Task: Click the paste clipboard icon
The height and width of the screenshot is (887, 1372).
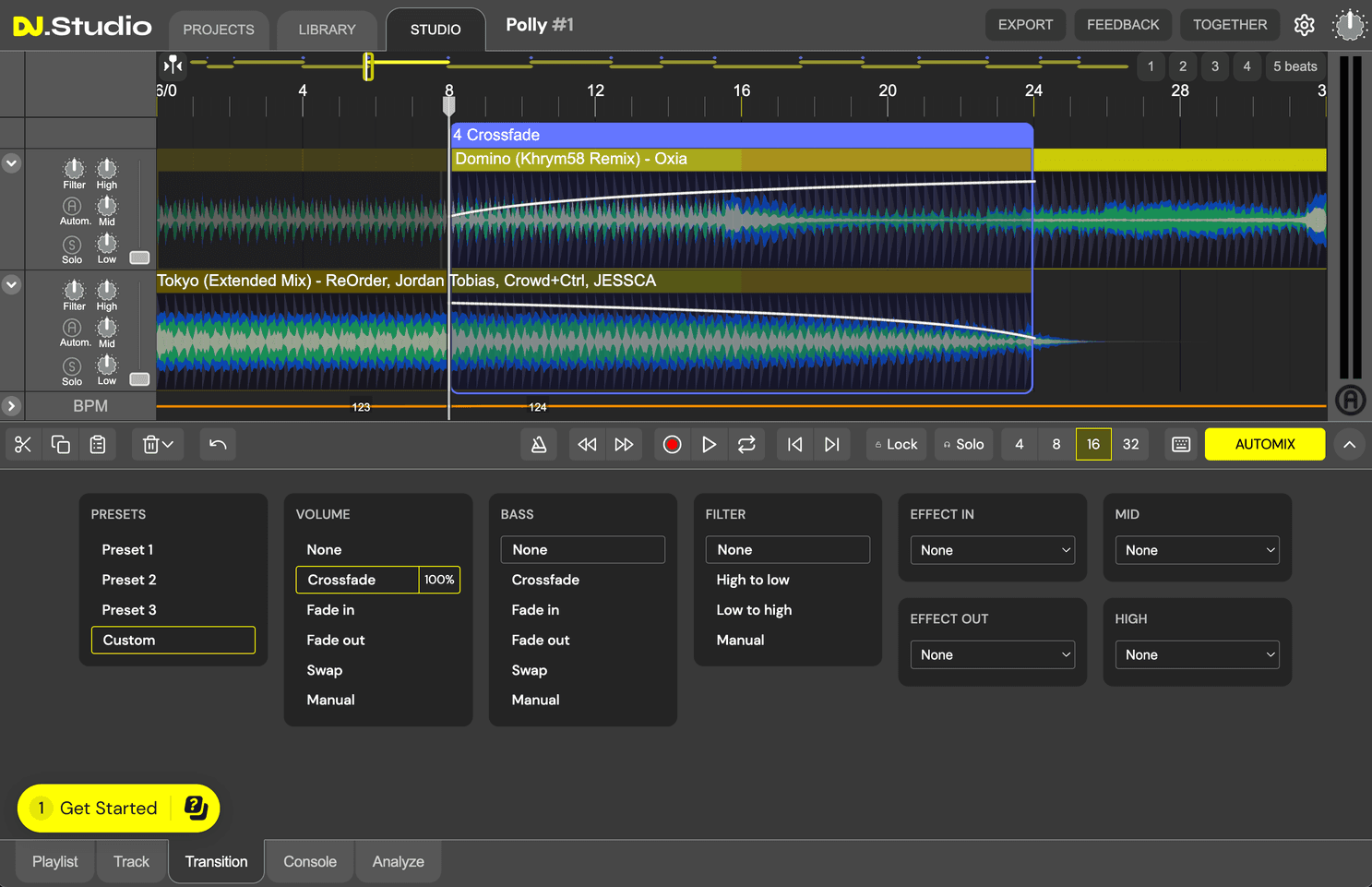Action: 98,445
